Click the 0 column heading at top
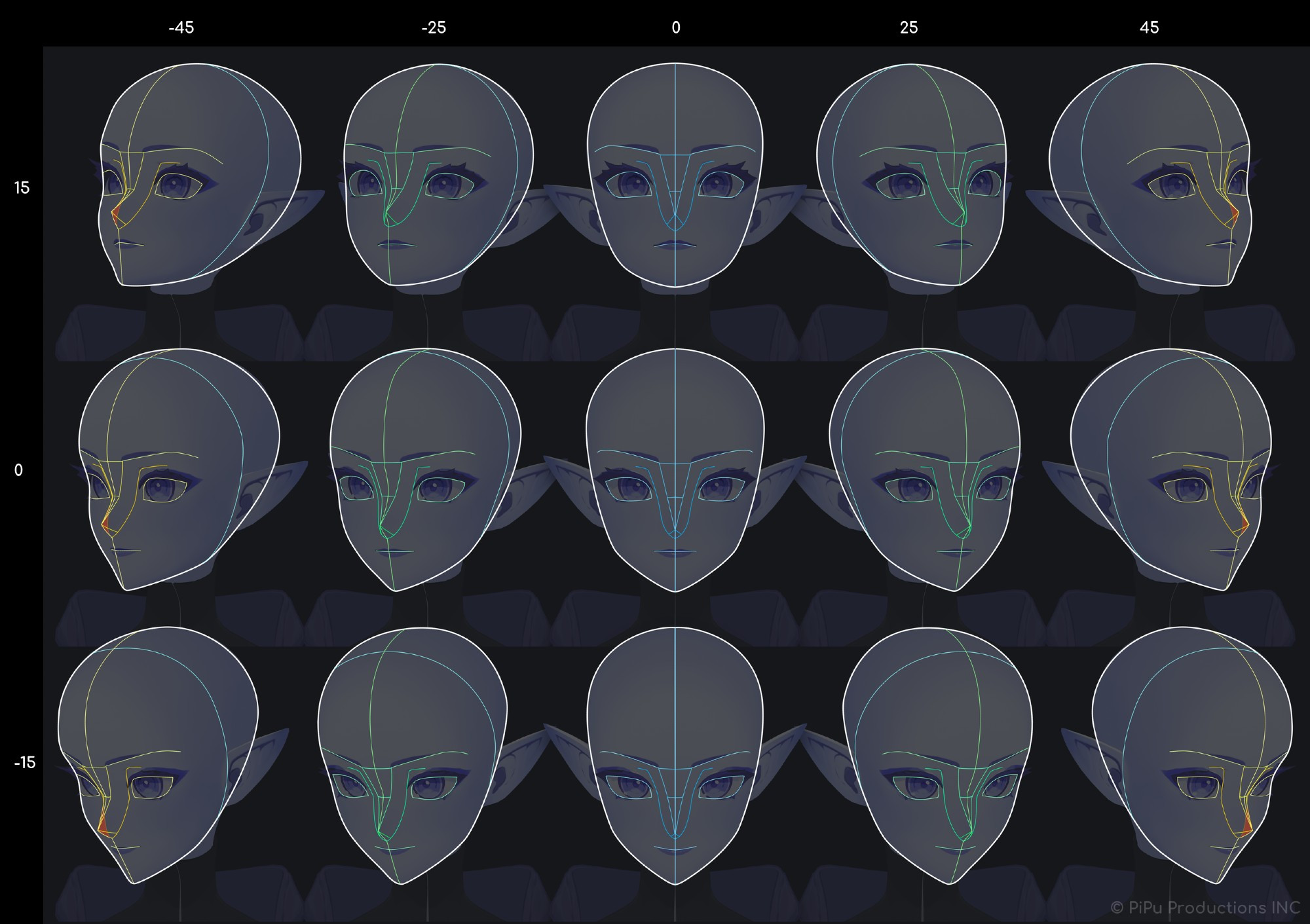 click(x=676, y=28)
